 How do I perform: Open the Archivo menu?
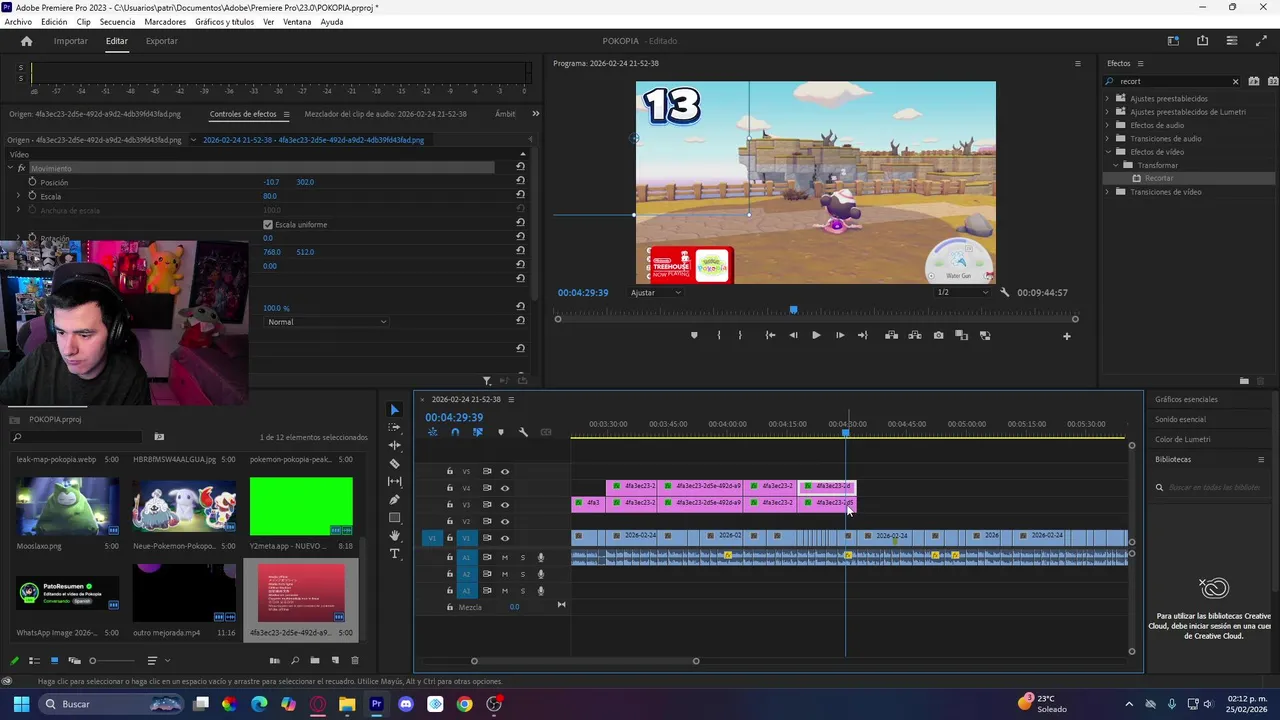(18, 22)
